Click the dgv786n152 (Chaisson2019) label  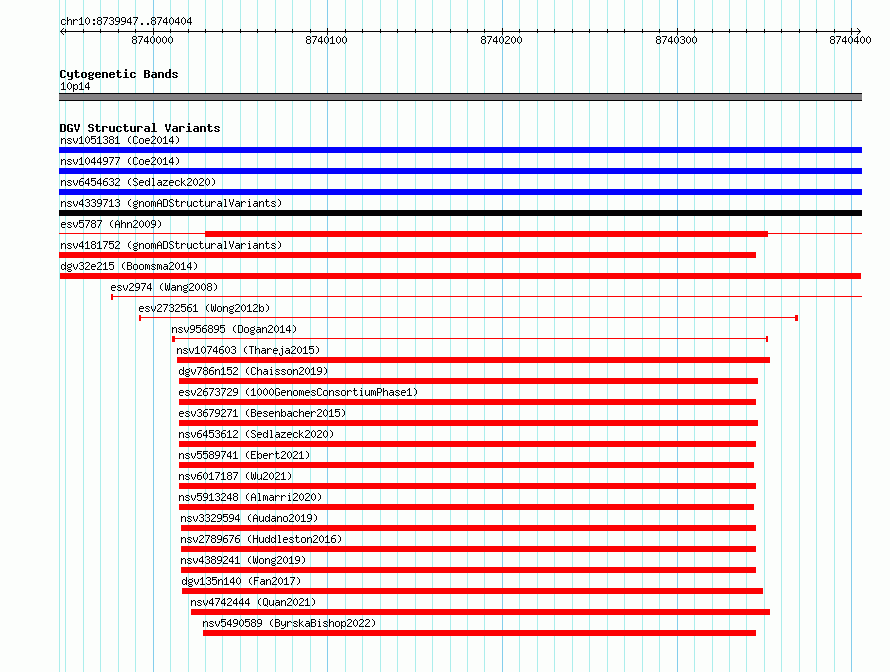click(253, 371)
